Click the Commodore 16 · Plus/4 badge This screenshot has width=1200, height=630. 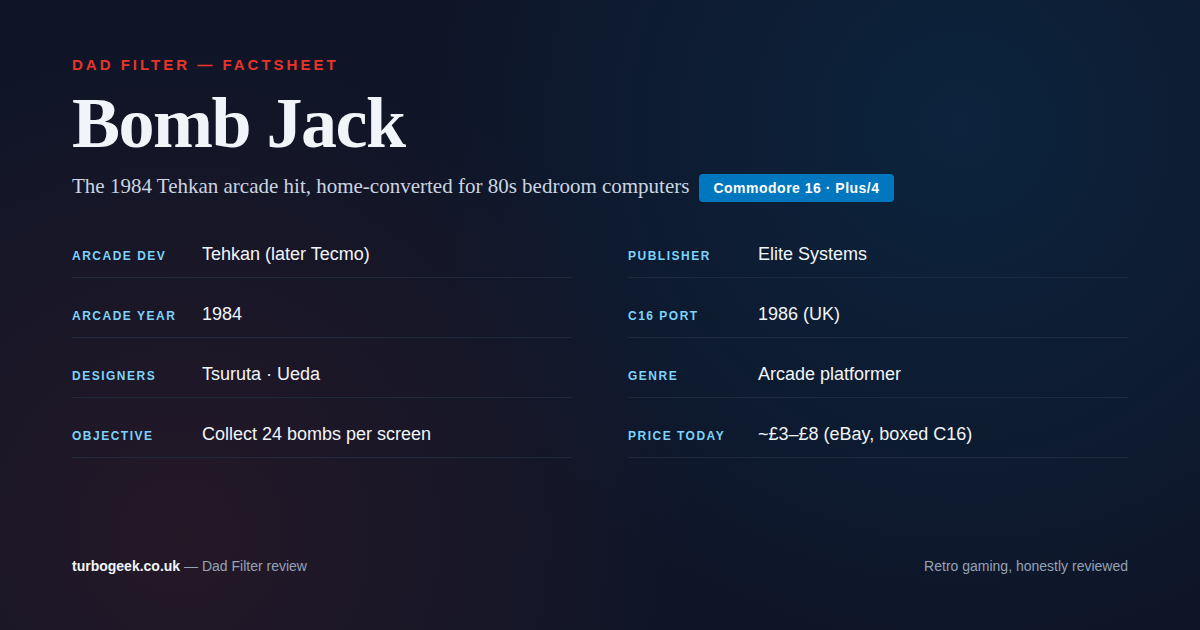click(796, 187)
